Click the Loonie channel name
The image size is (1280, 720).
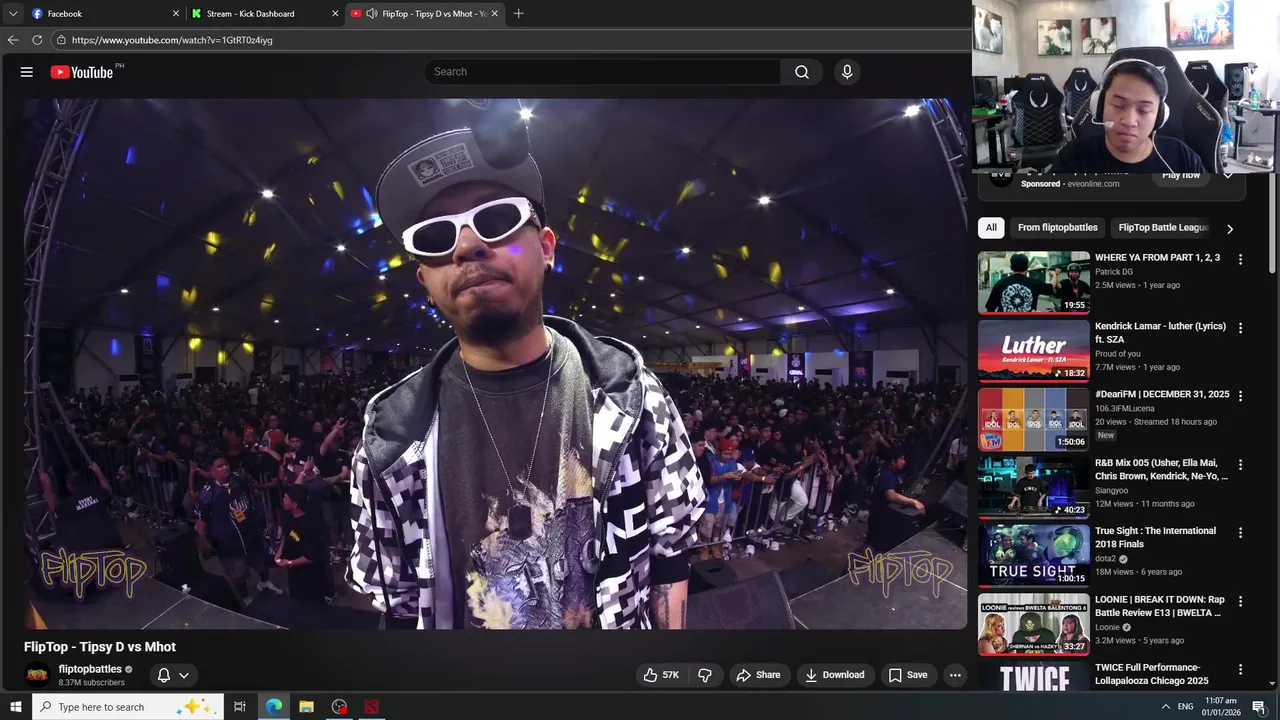tap(1107, 627)
